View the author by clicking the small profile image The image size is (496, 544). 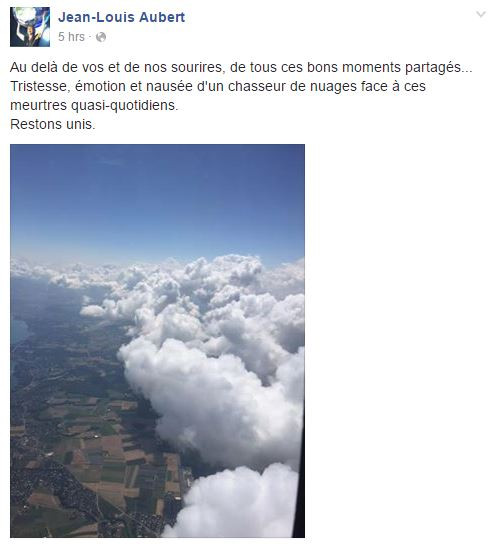30,27
